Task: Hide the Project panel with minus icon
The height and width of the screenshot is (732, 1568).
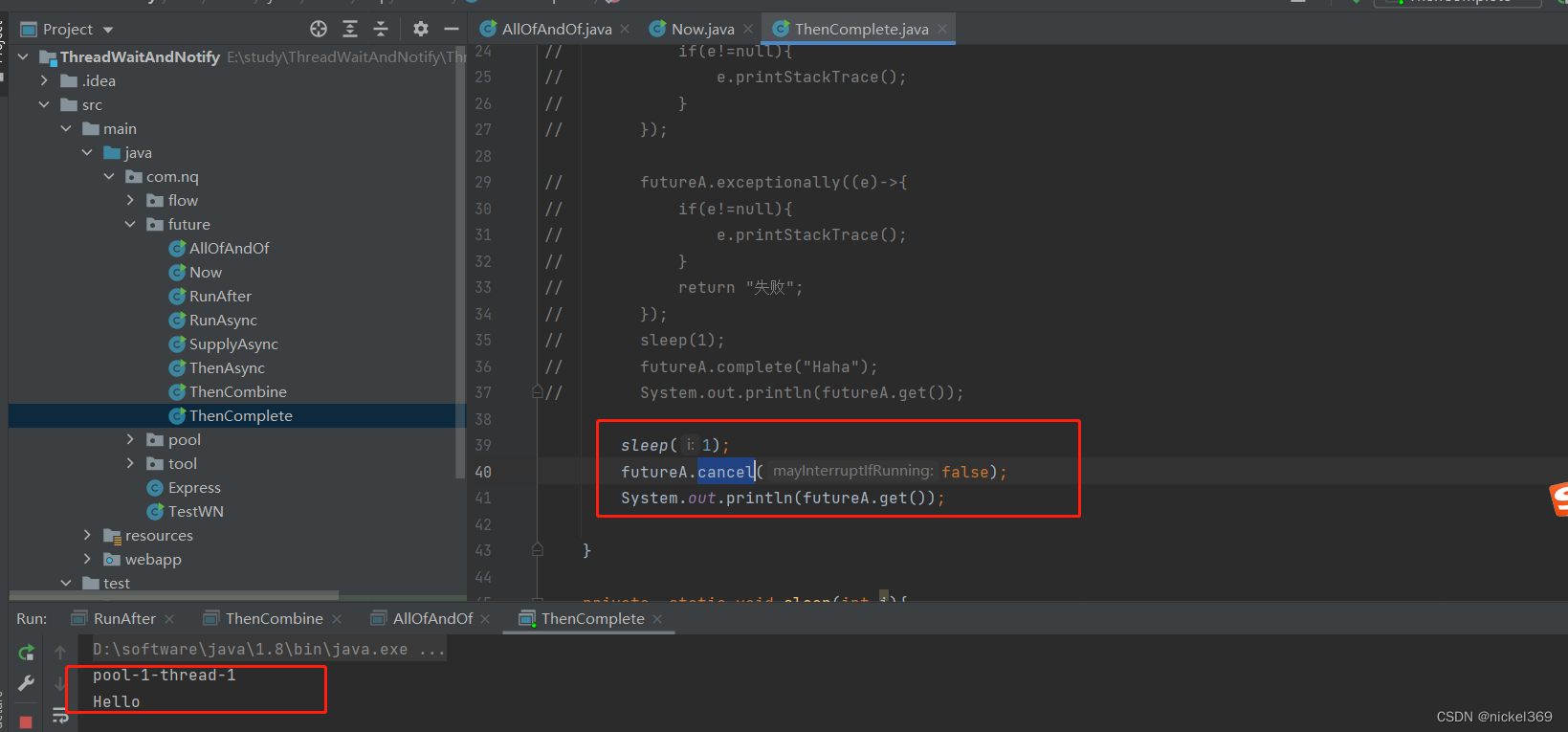Action: (452, 29)
